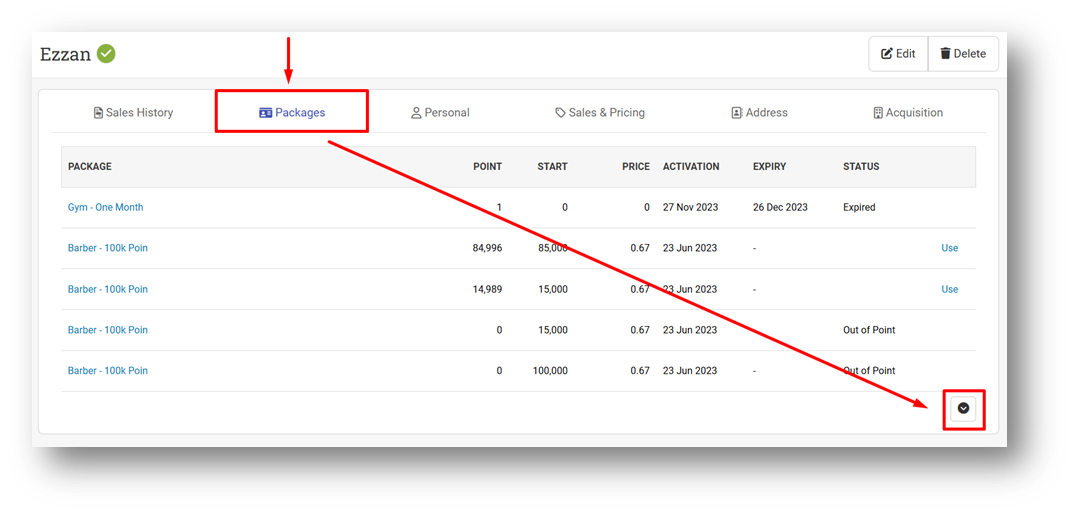
Task: Click Use for the 14,989 point package
Action: [950, 289]
